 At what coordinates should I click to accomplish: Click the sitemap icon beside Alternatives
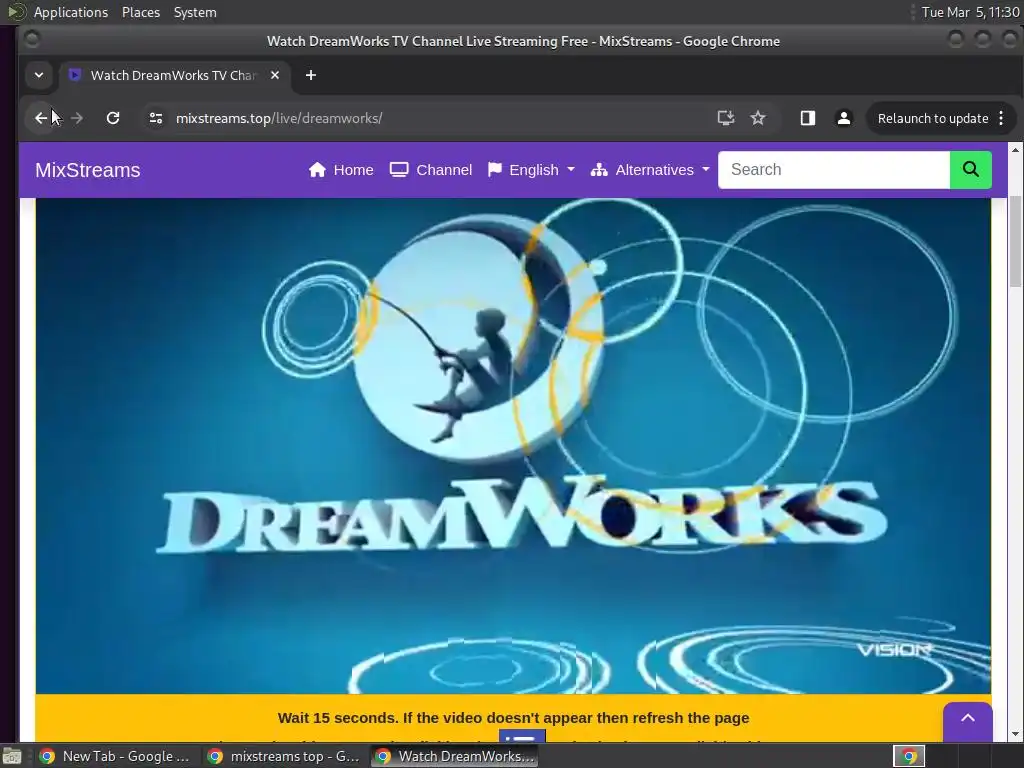599,170
